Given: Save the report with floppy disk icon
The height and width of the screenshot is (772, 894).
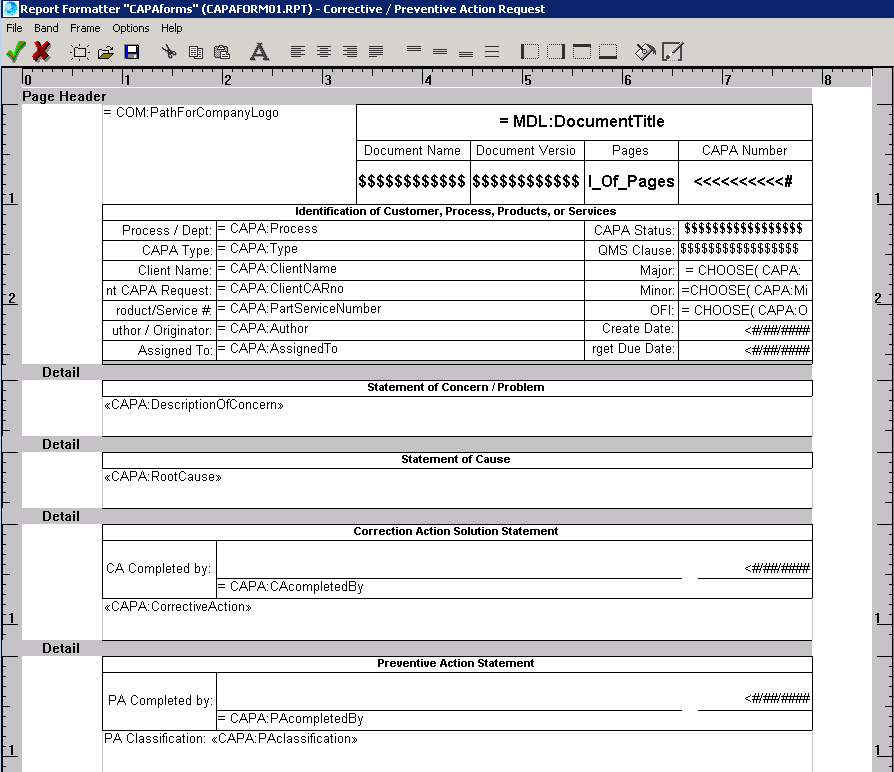Looking at the screenshot, I should pos(131,51).
